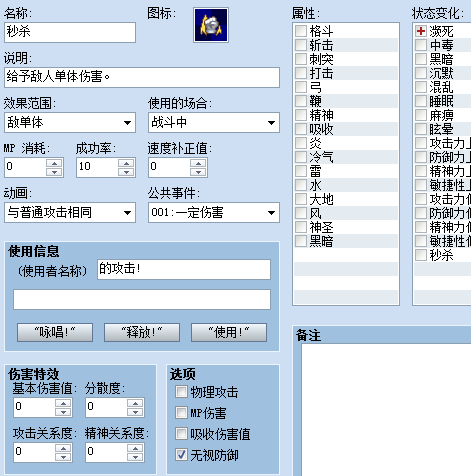The height and width of the screenshot is (476, 471).
Task: Check the 大地 attribute box
Action: point(301,199)
